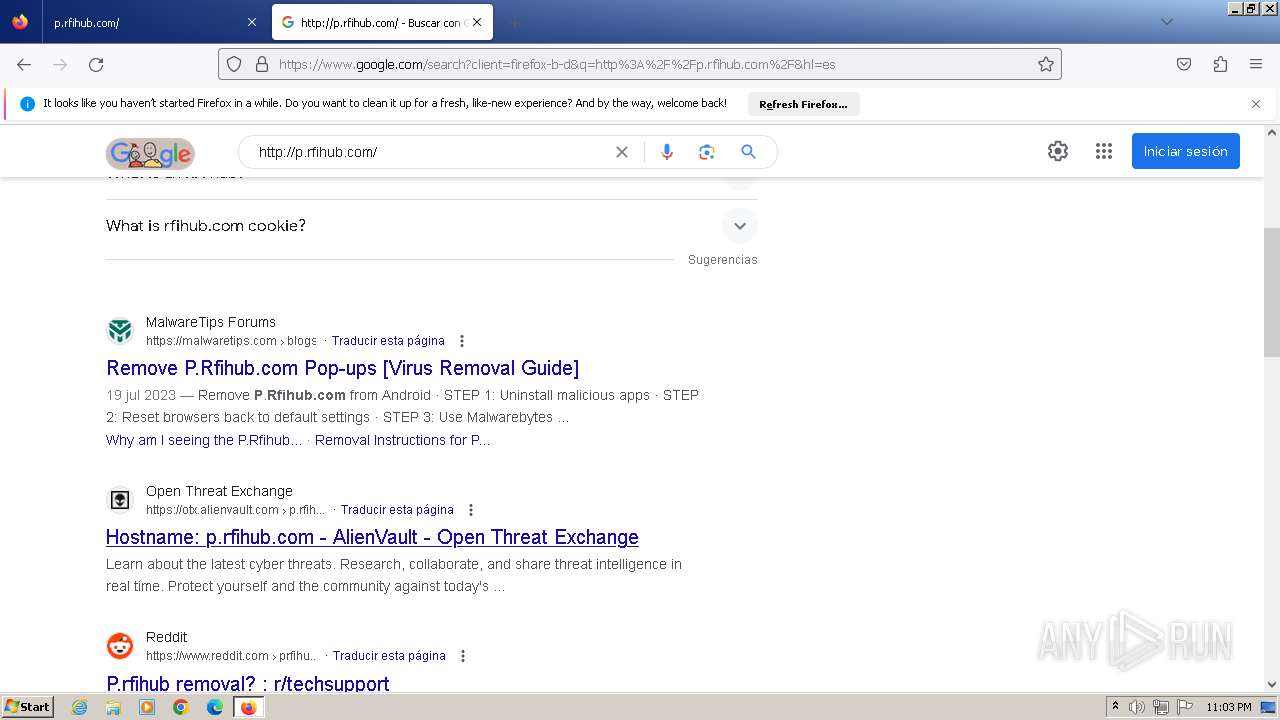The width and height of the screenshot is (1280, 720).
Task: Translate the MalwareTips result page
Action: pyautogui.click(x=388, y=341)
